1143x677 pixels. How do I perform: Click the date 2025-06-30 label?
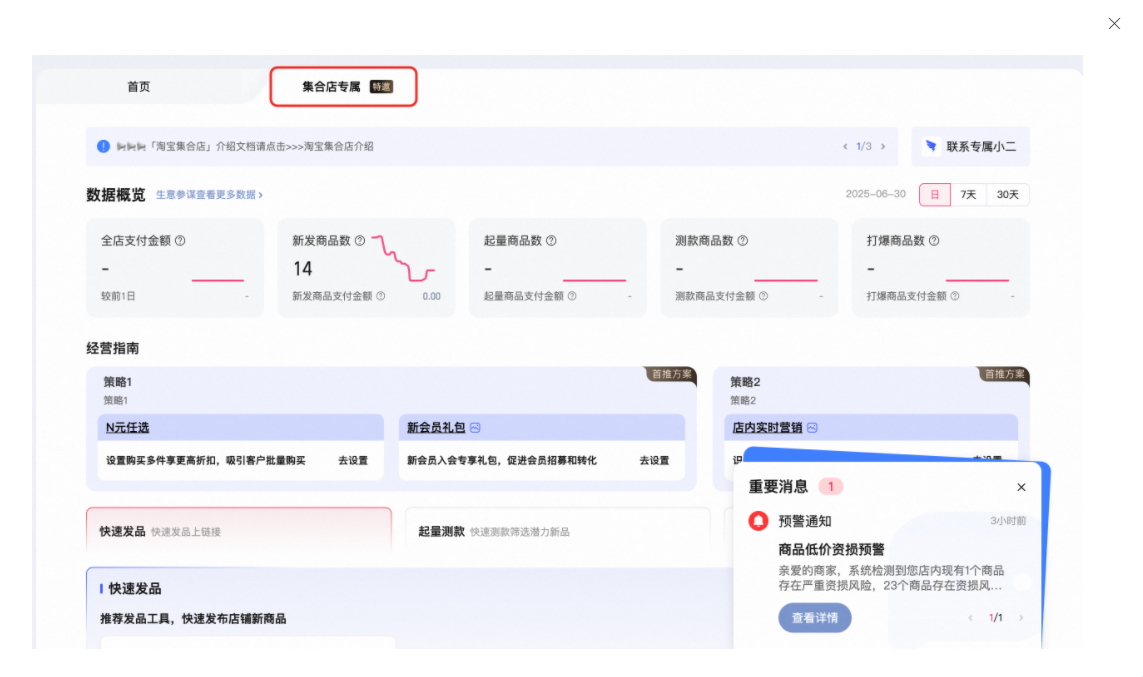pyautogui.click(x=875, y=195)
